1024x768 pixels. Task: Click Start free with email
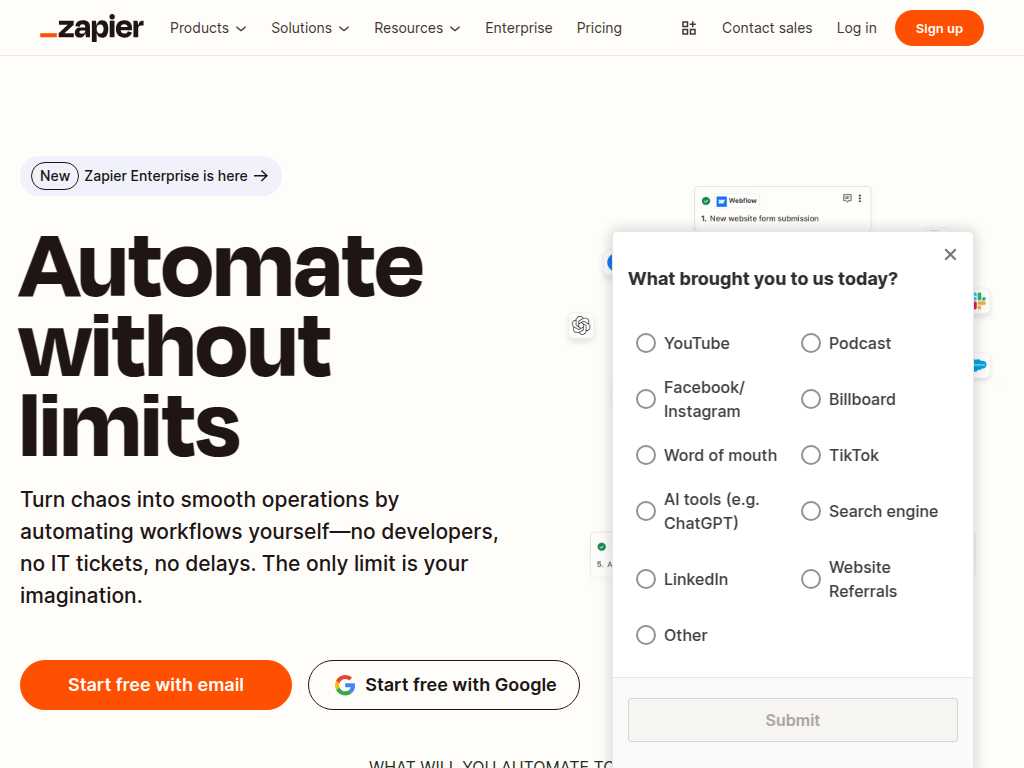tap(155, 684)
